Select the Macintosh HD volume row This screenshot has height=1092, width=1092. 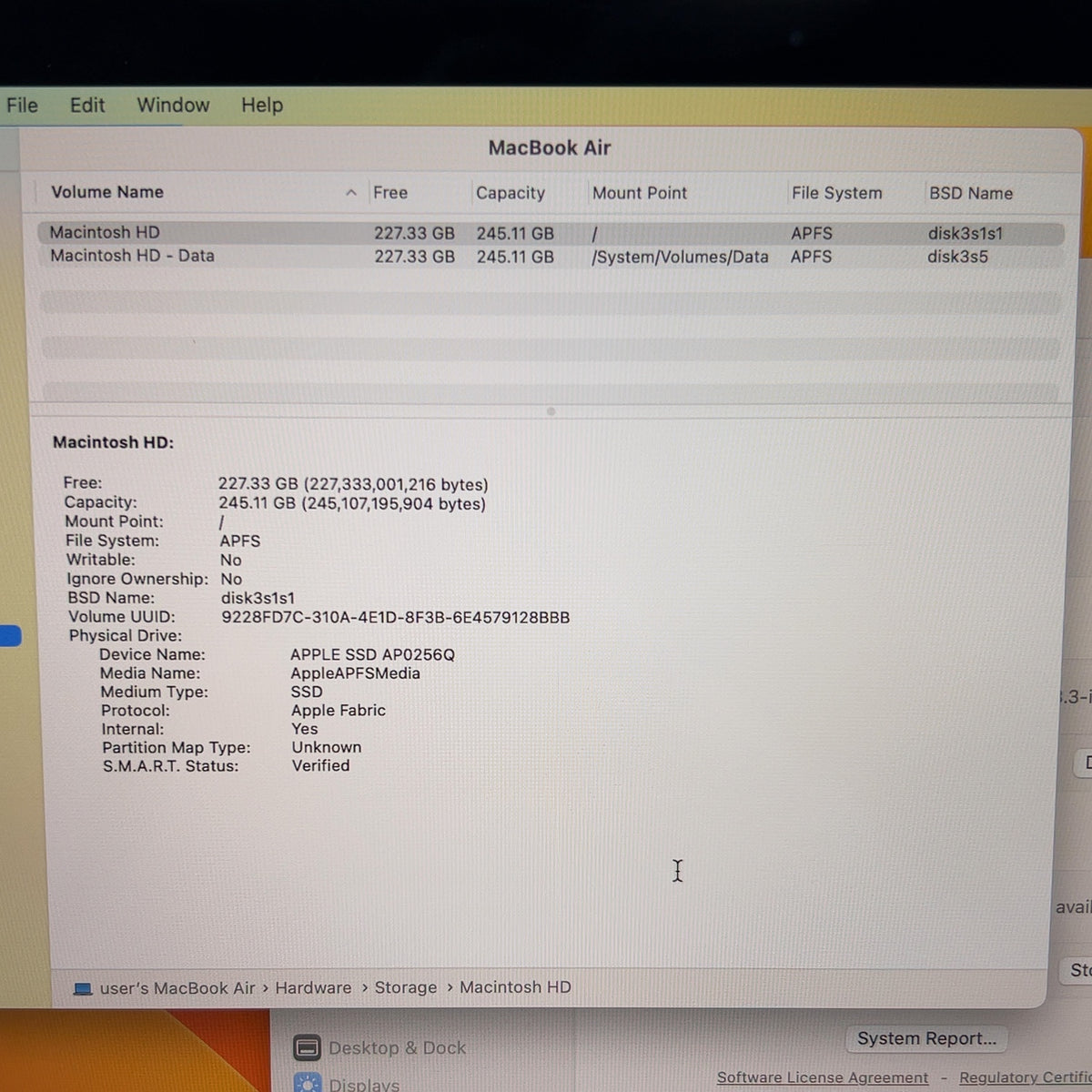(550, 233)
